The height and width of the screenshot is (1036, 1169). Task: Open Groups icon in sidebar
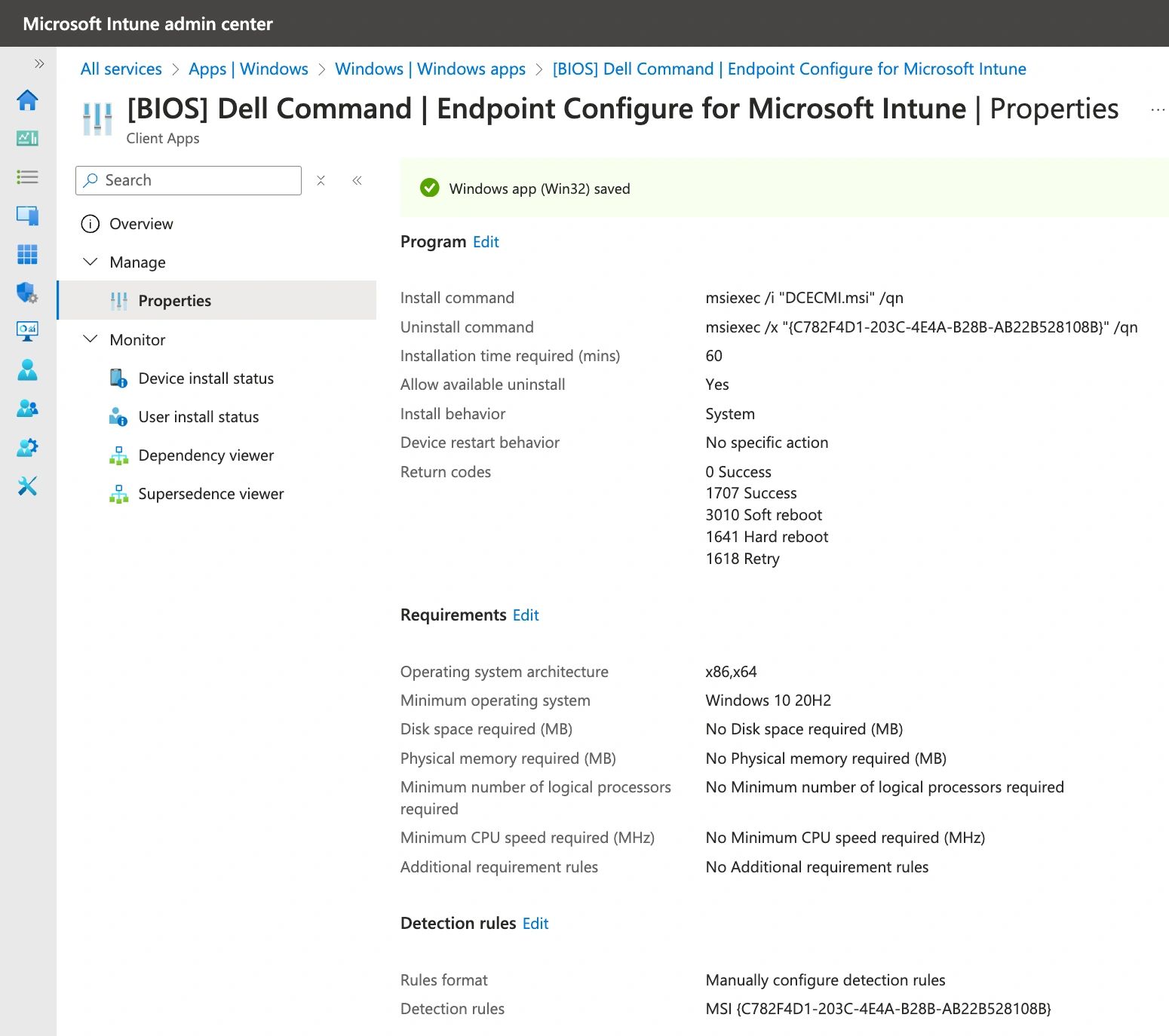(x=28, y=409)
